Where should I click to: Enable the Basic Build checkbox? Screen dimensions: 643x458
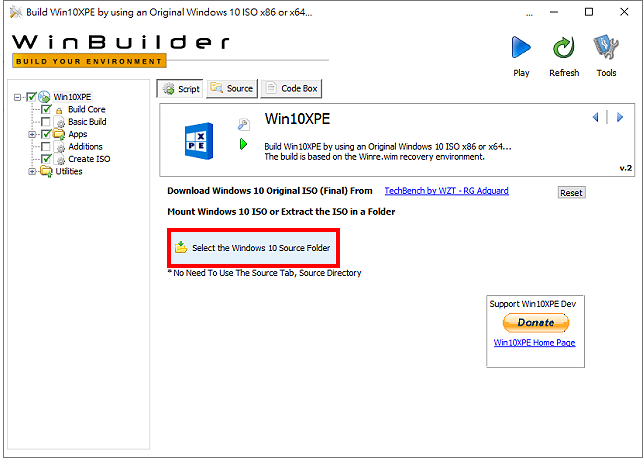[46, 122]
